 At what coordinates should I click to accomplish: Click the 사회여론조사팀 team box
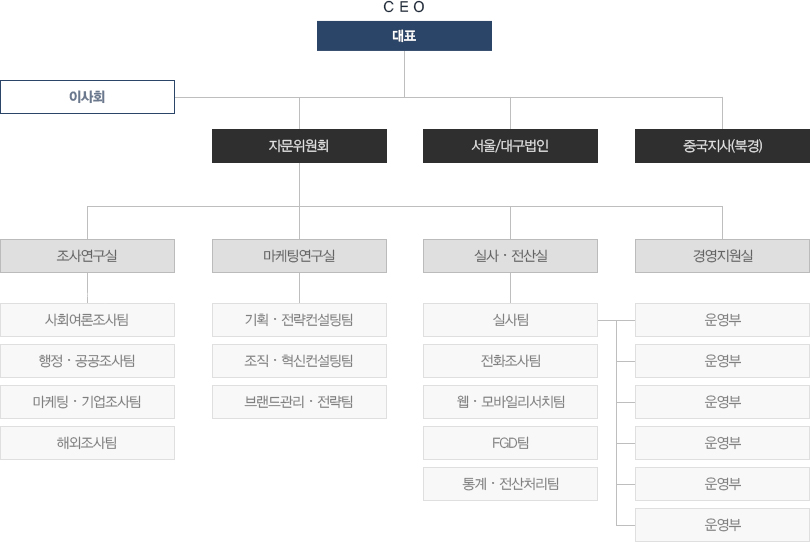(87, 320)
